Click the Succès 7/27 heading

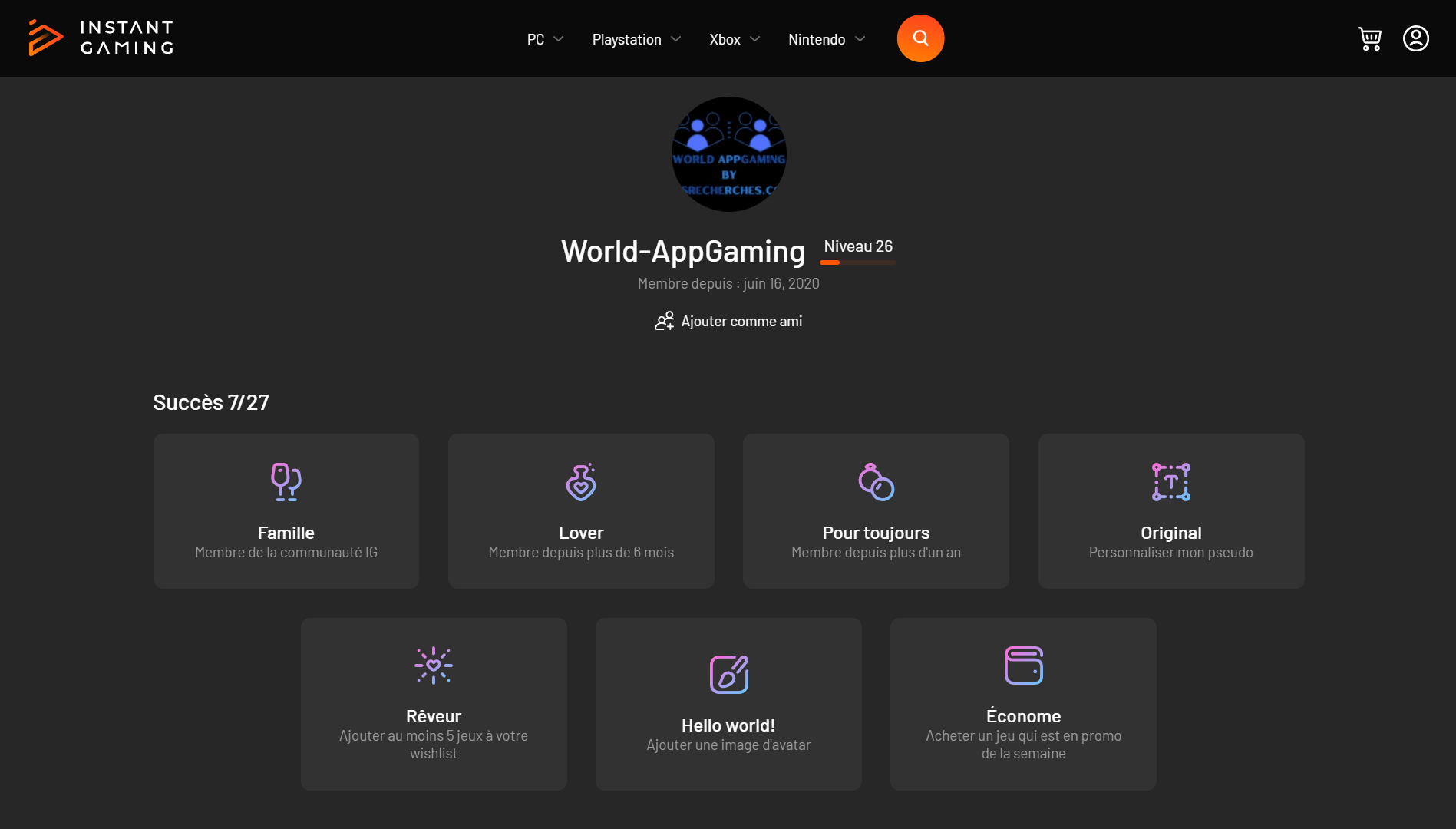(211, 402)
